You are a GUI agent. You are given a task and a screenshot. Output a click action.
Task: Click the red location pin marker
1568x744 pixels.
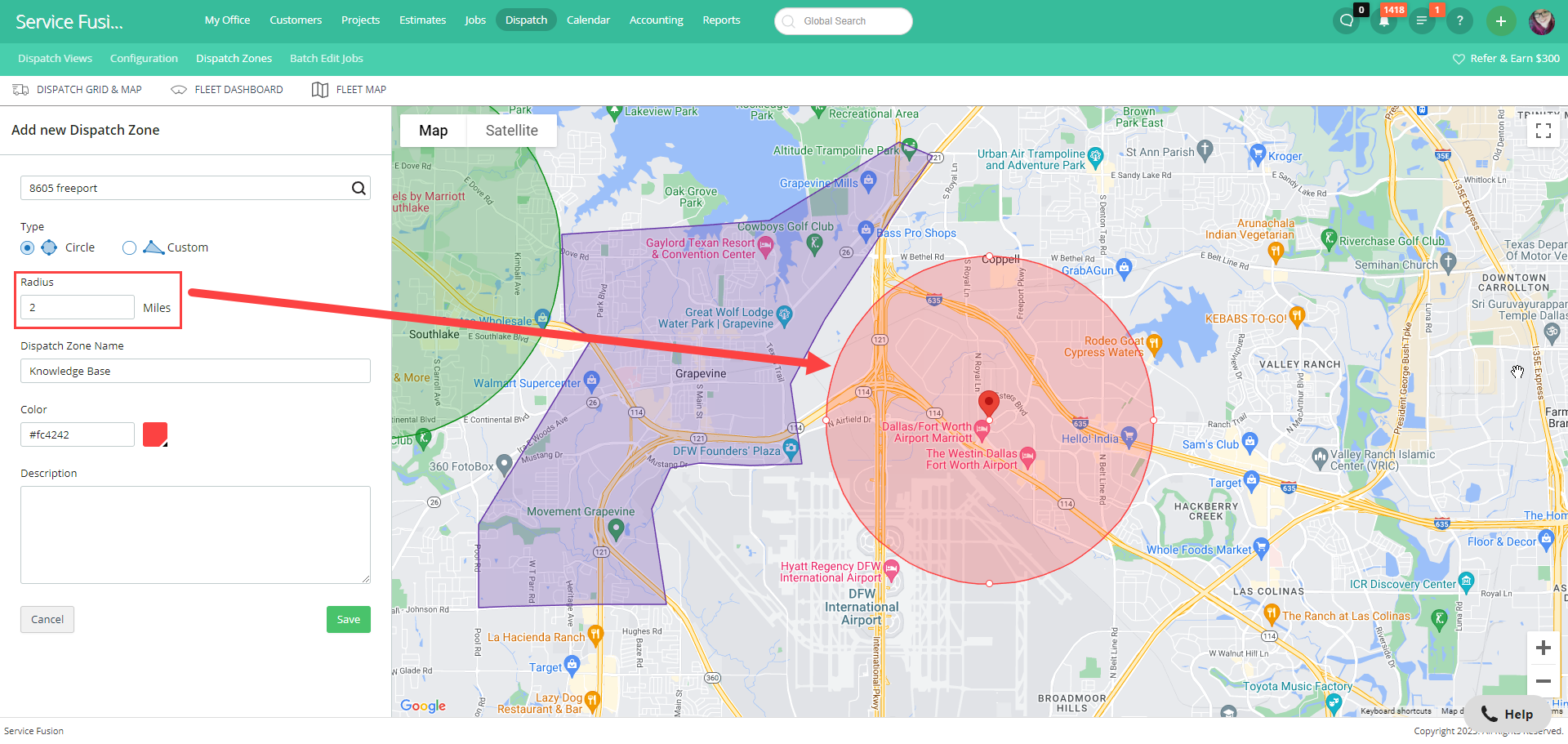pyautogui.click(x=989, y=403)
